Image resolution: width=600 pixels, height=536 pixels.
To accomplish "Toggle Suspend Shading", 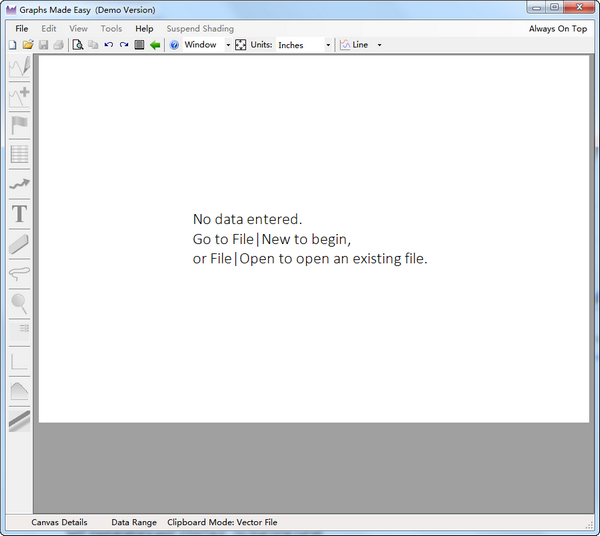I will (200, 29).
